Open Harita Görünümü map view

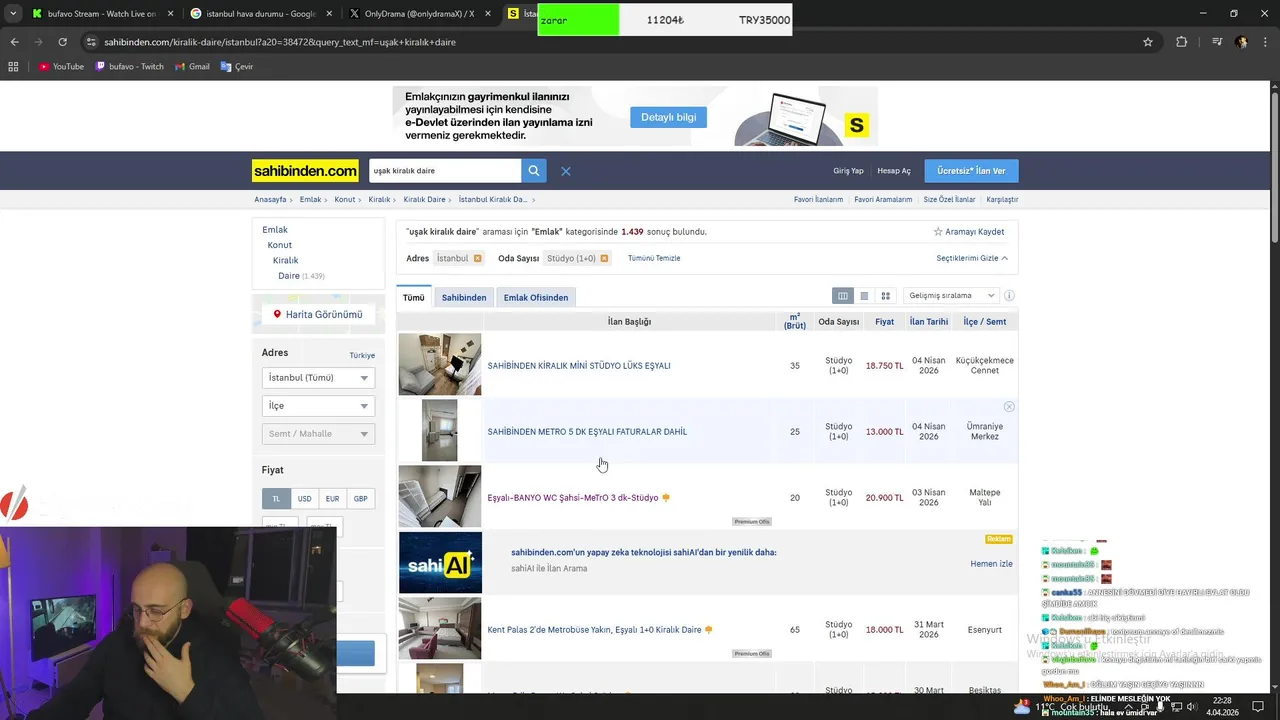[318, 315]
